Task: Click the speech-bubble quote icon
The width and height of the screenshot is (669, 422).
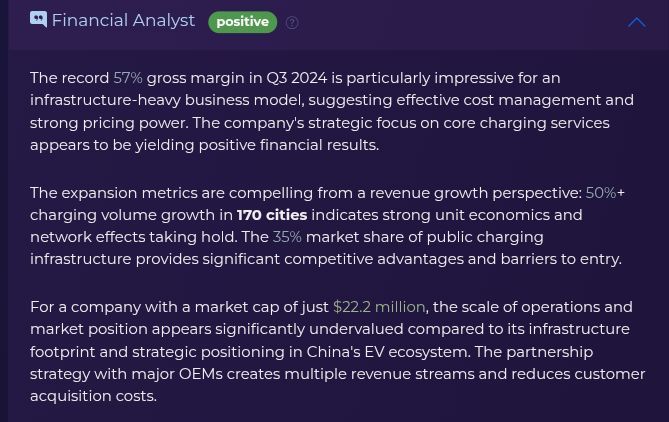Action: click(x=38, y=20)
